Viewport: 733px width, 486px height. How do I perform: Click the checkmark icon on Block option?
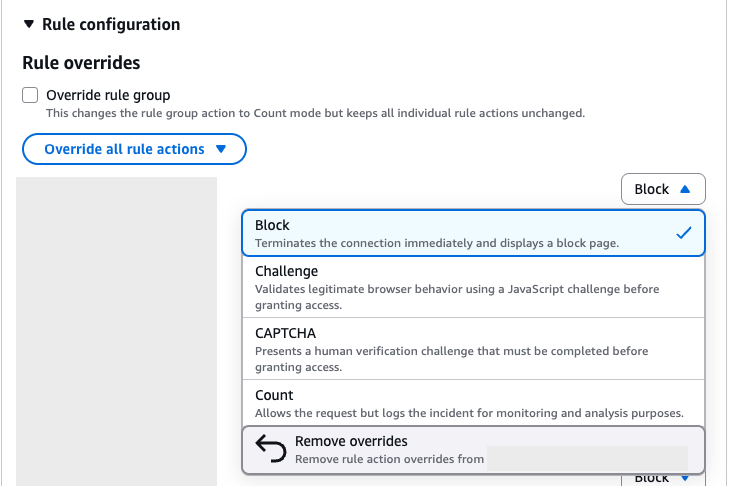(684, 233)
